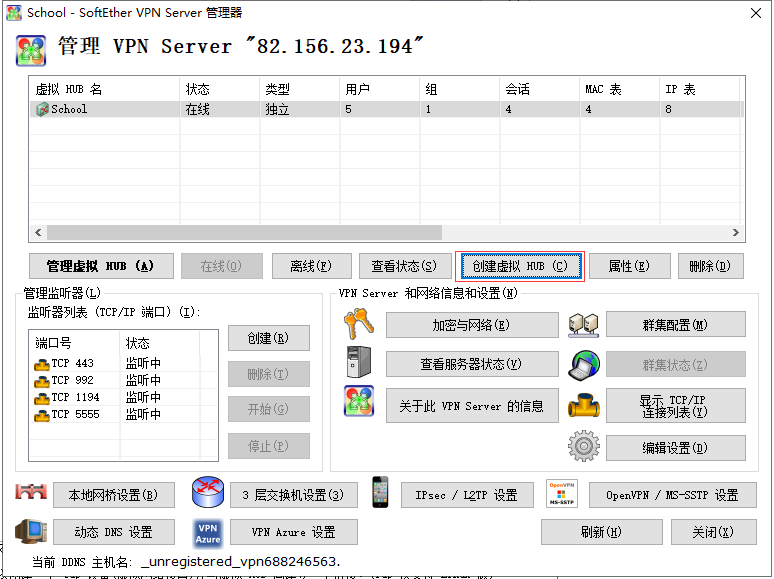Click the bridge icon beside 本地网桥设置

tap(32, 493)
